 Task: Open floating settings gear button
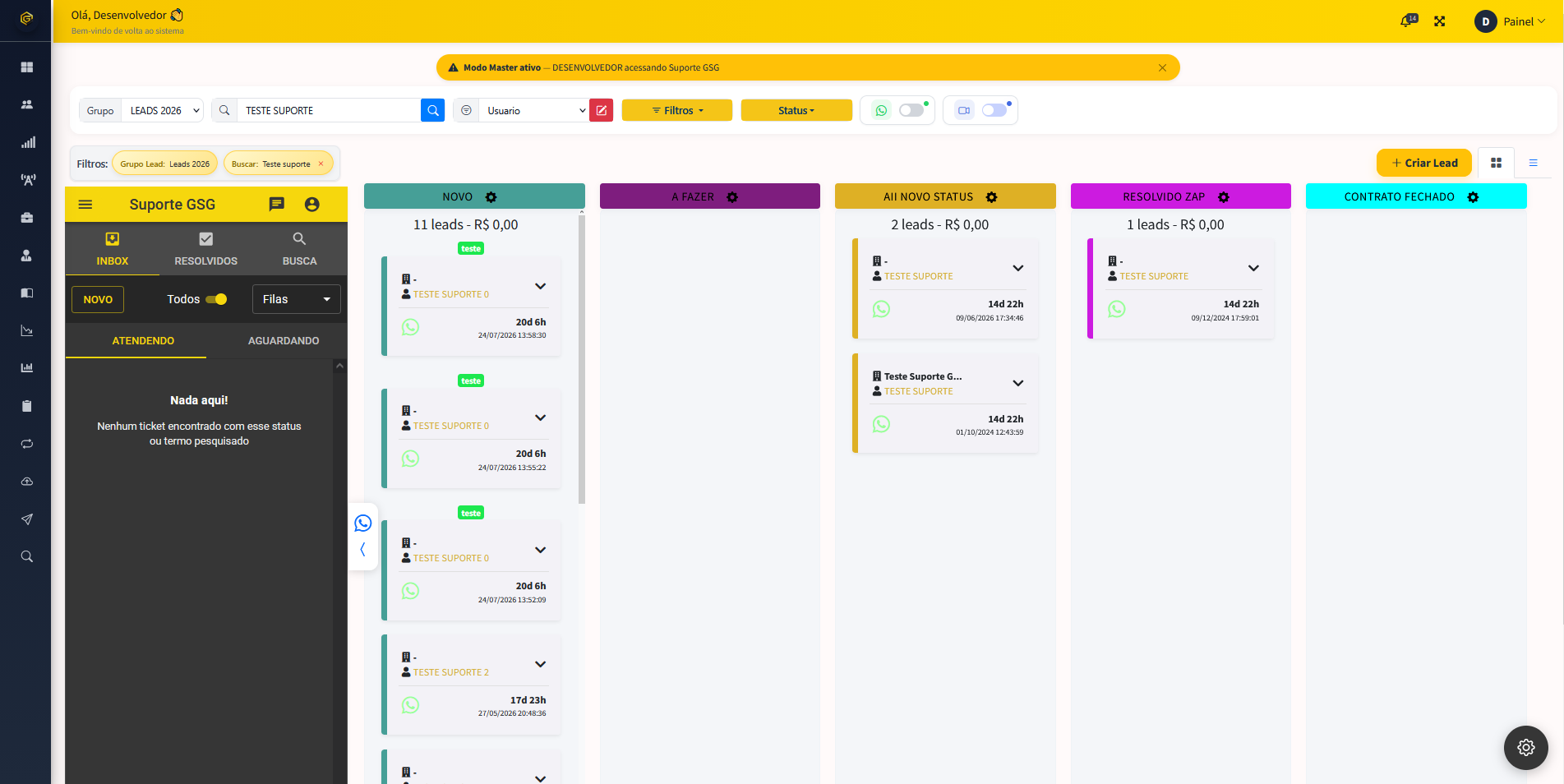(1526, 747)
